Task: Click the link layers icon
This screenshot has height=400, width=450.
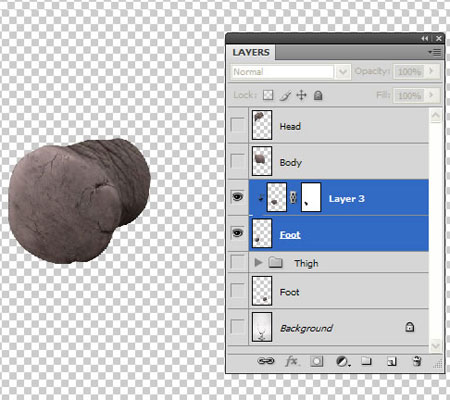Action: click(265, 361)
